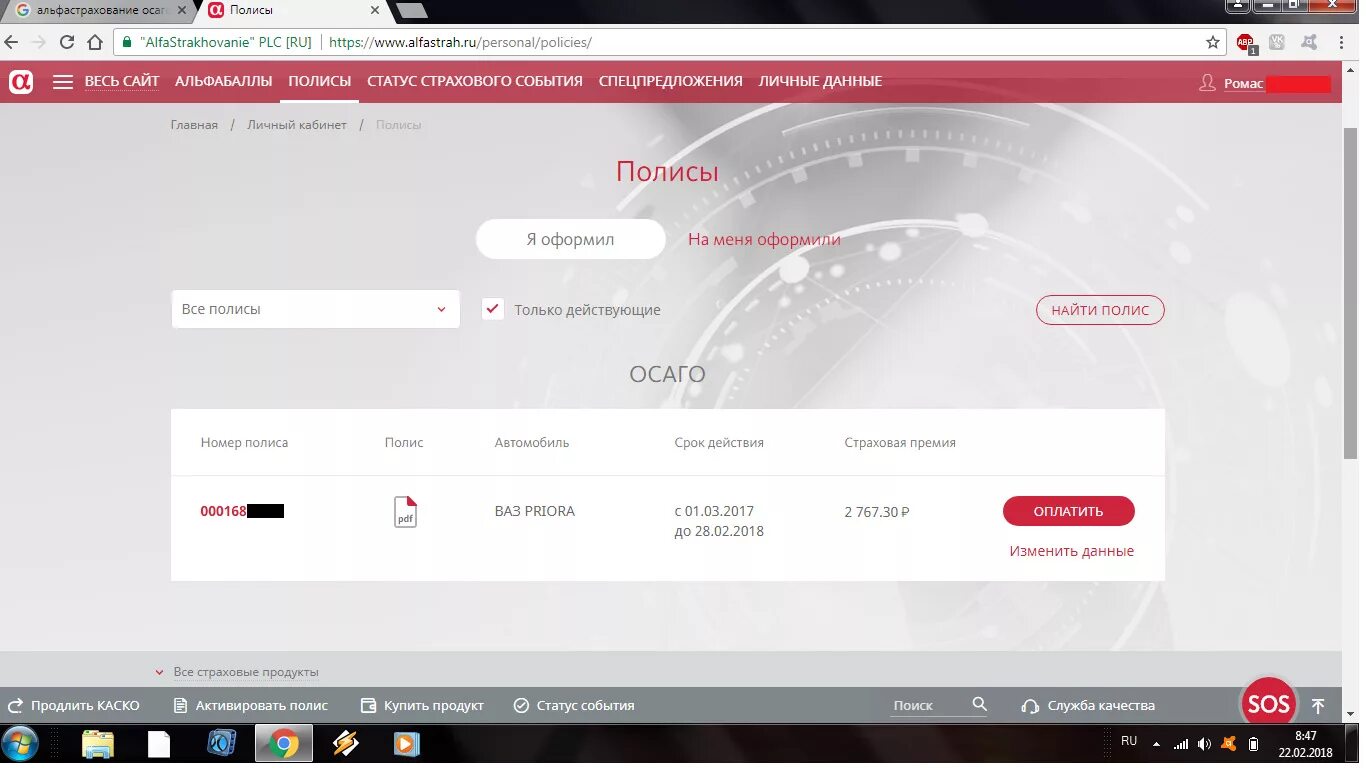Click the AlfaStrakhovanie alpha logo
Image resolution: width=1366 pixels, height=768 pixels.
click(21, 82)
